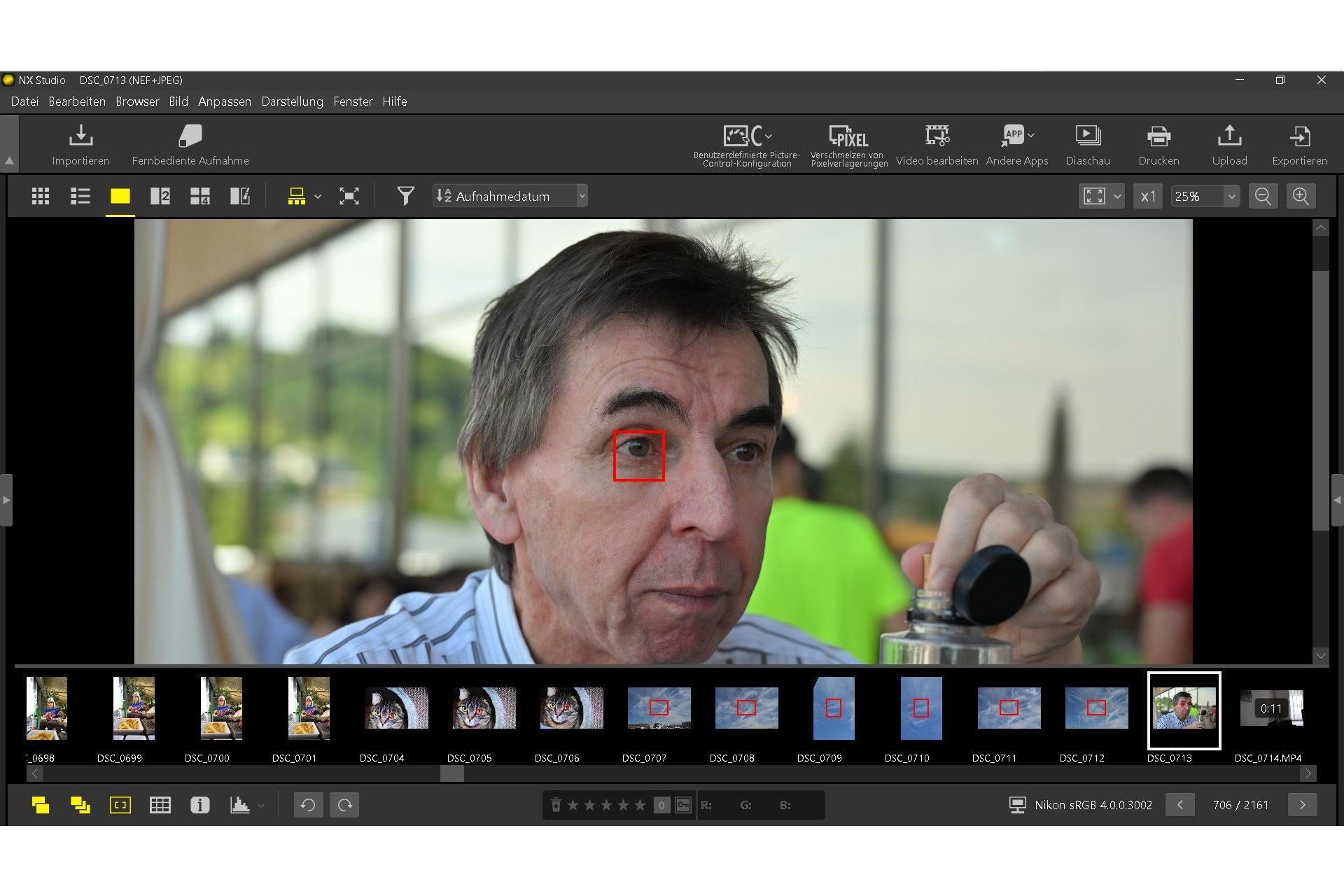Toggle the protect key icon
This screenshot has height=896, width=1344.
click(683, 805)
